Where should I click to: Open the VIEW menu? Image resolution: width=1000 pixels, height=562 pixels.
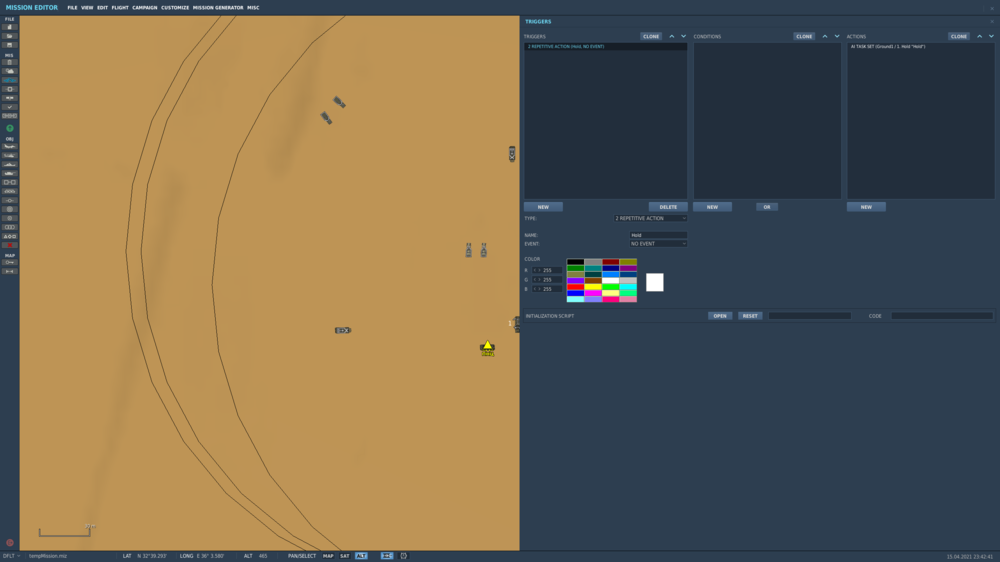point(87,8)
